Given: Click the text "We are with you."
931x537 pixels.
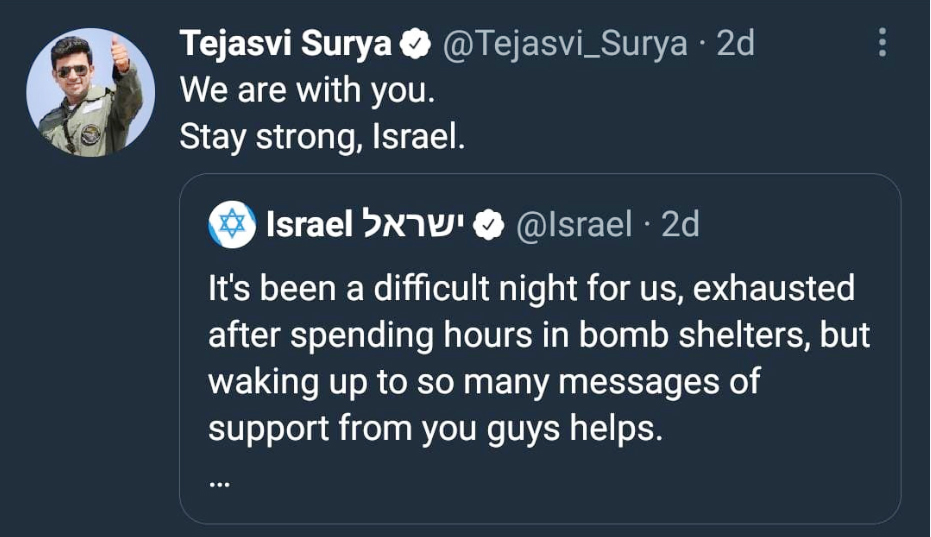Looking at the screenshot, I should (308, 90).
